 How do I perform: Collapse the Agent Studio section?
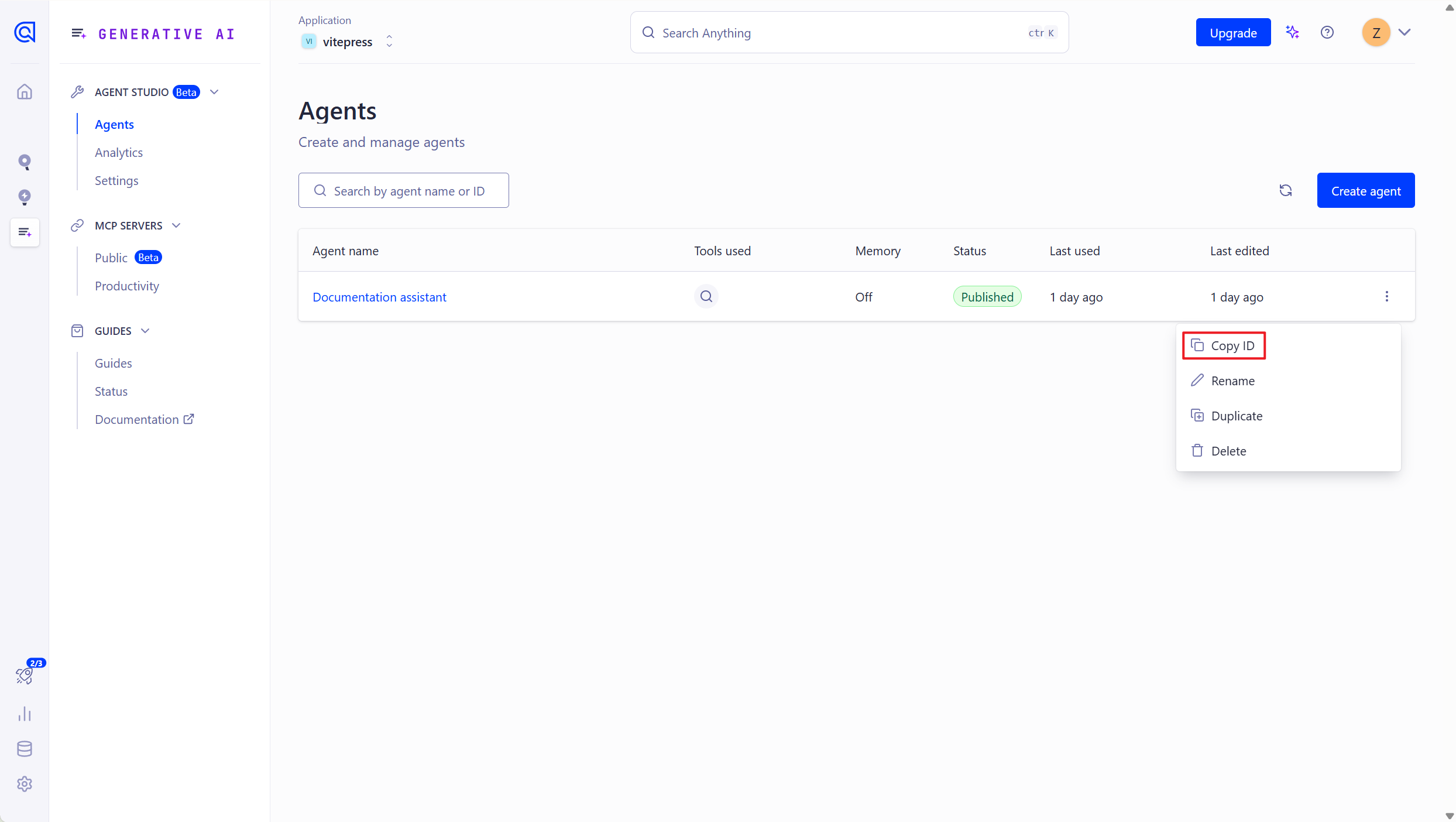coord(214,92)
